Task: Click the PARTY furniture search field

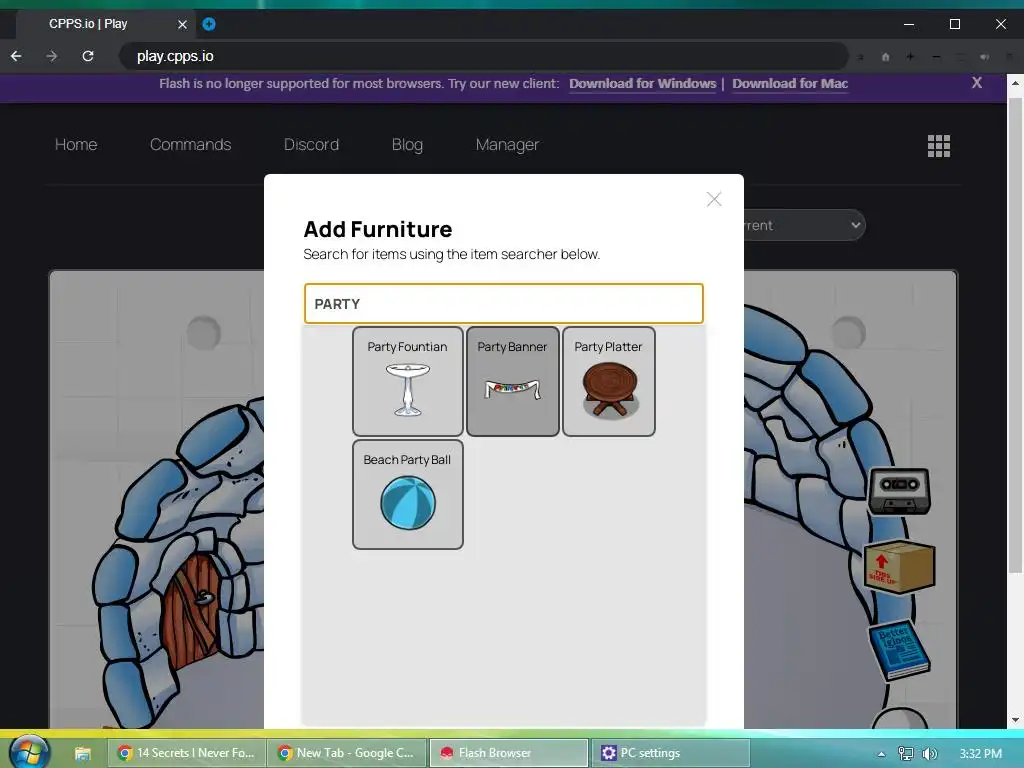Action: [x=504, y=304]
